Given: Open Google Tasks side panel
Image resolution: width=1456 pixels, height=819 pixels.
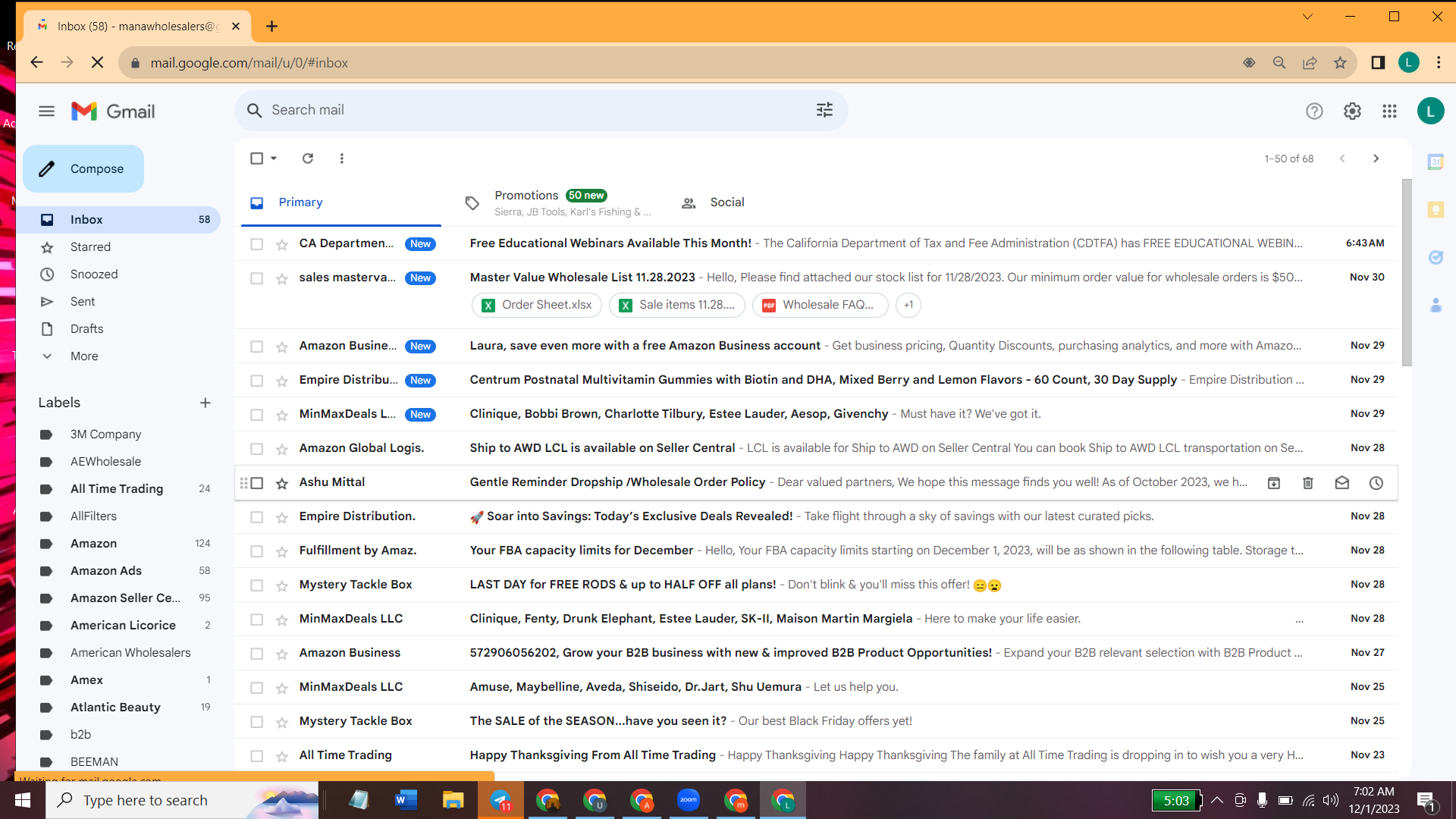Looking at the screenshot, I should (x=1436, y=258).
